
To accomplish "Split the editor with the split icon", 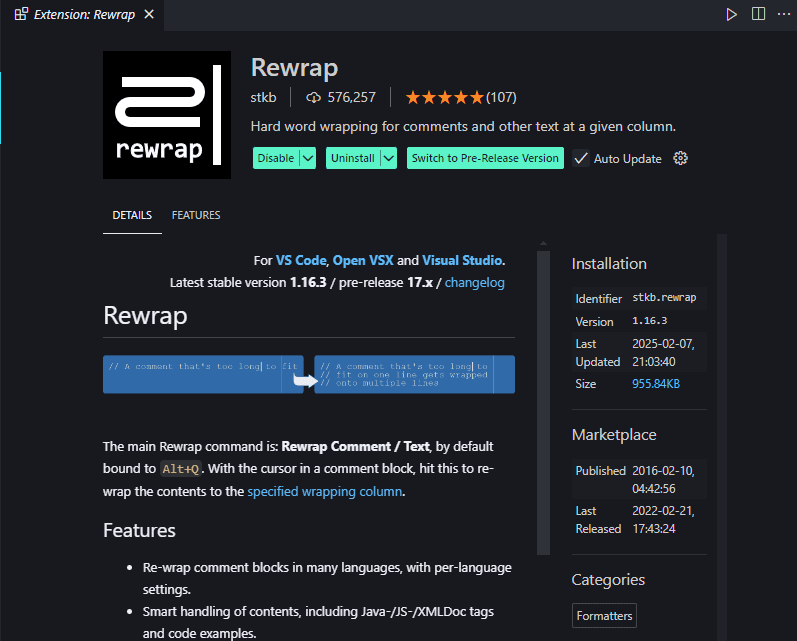I will pyautogui.click(x=758, y=14).
